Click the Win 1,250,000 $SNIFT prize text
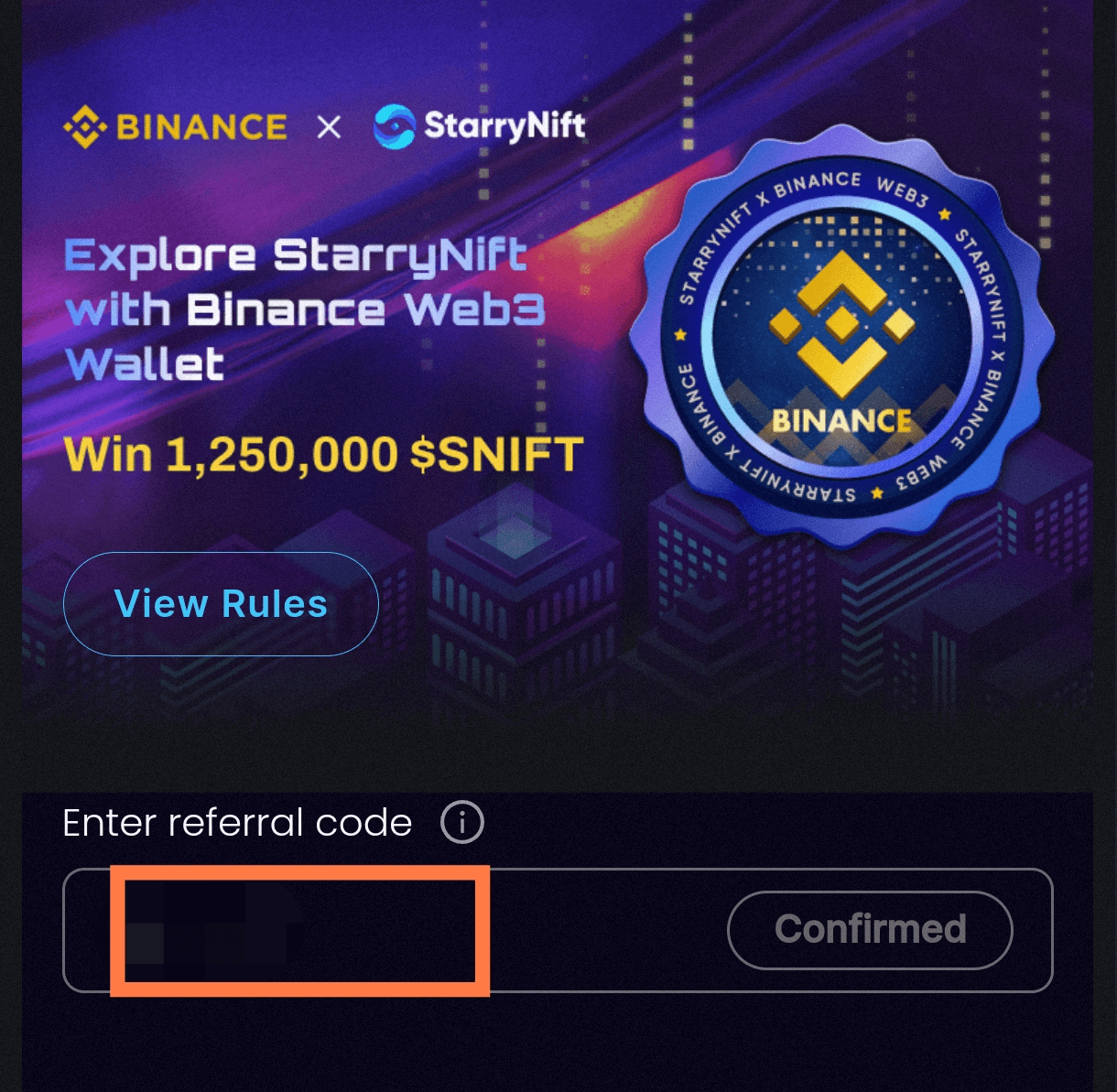Image resolution: width=1117 pixels, height=1092 pixels. coord(324,455)
